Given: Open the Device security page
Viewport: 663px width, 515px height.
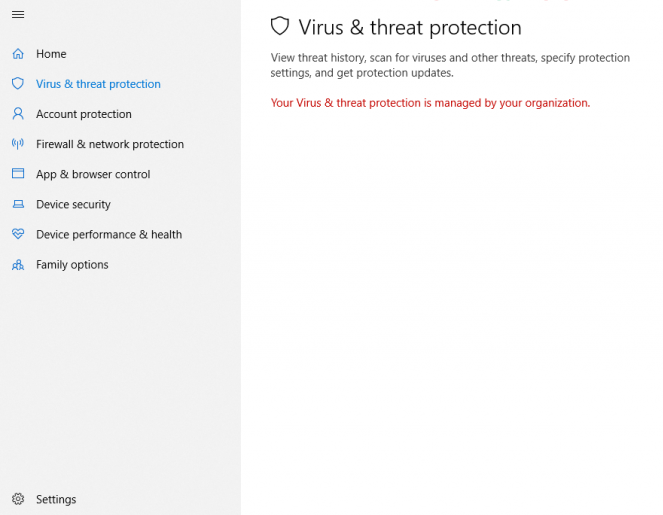Looking at the screenshot, I should click(x=73, y=204).
